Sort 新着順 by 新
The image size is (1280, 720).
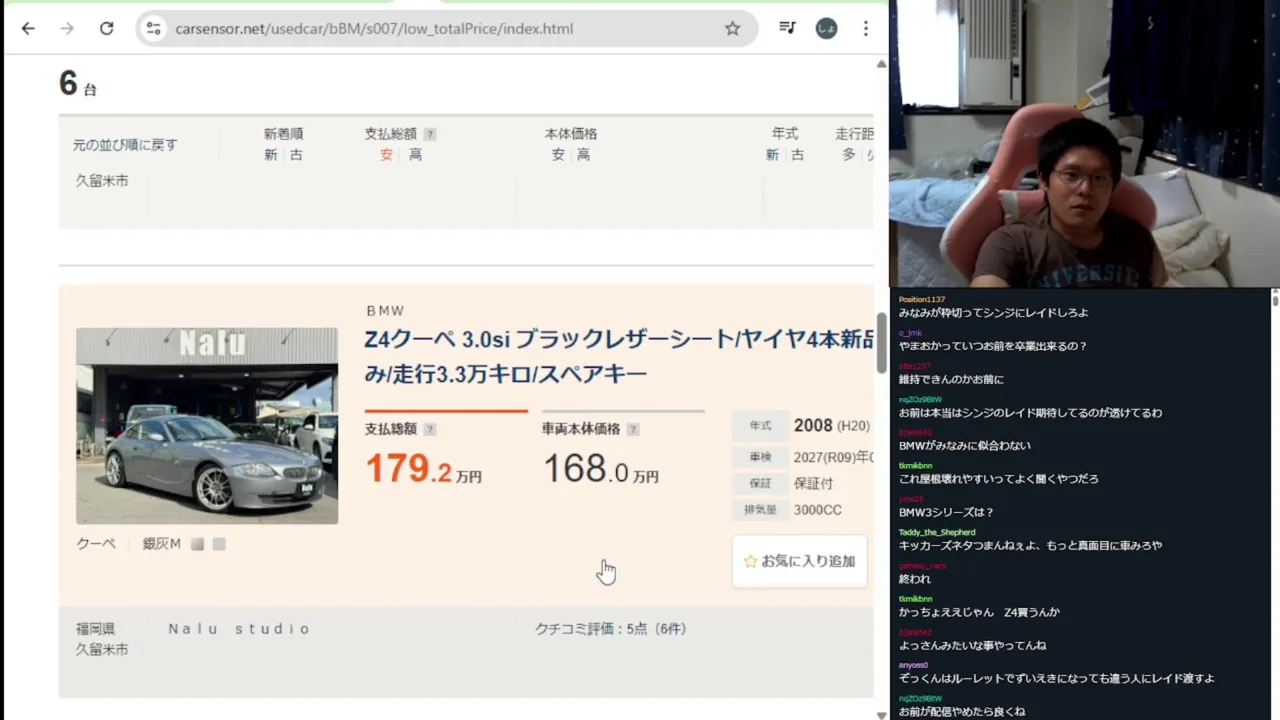tap(270, 155)
